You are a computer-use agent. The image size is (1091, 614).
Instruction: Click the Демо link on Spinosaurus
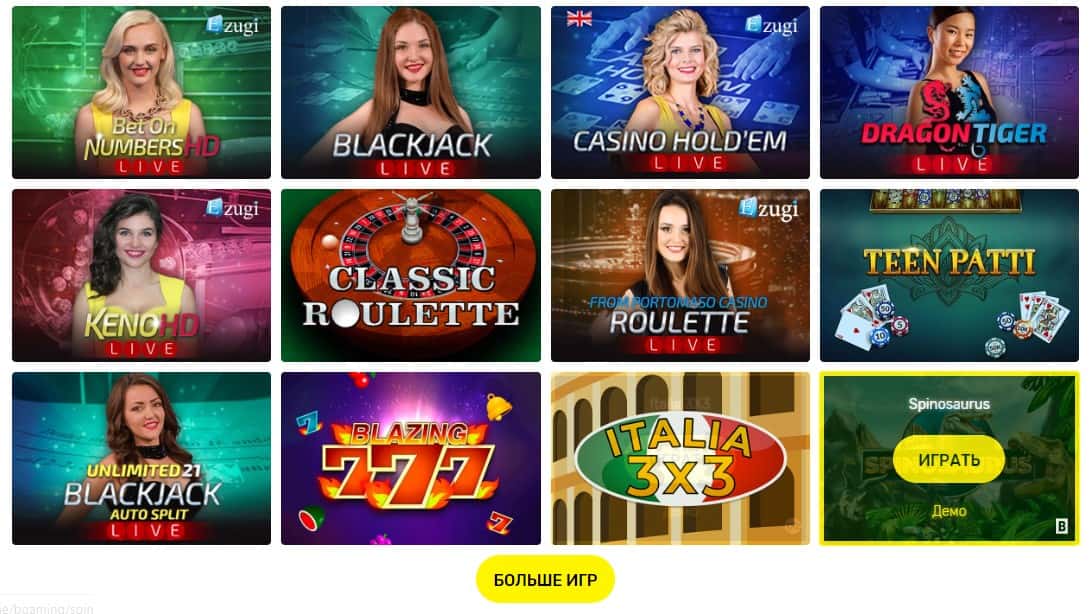[x=948, y=511]
